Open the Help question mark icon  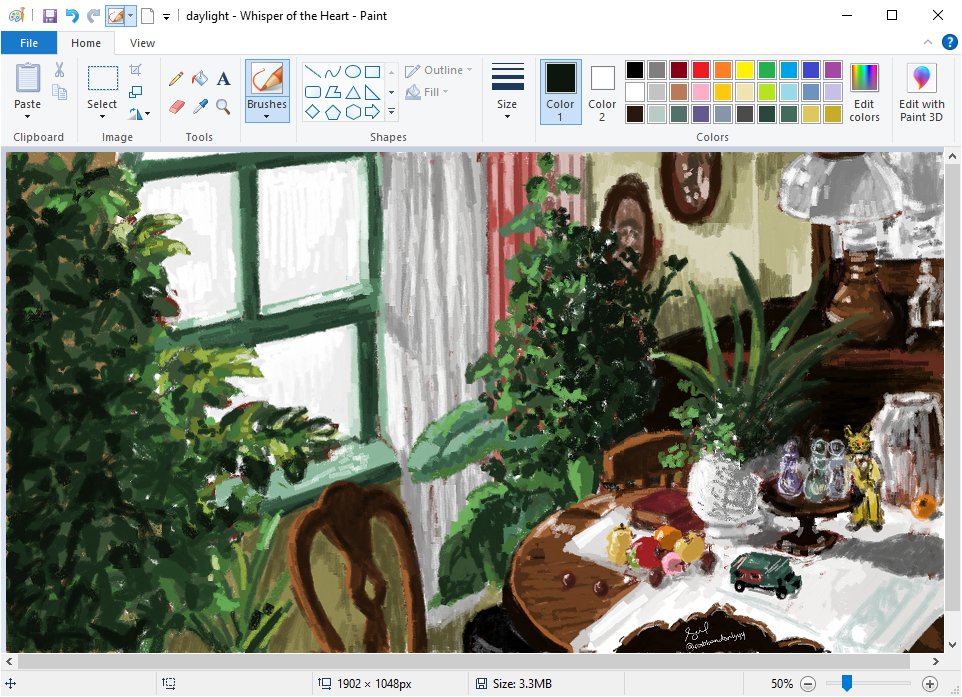949,42
